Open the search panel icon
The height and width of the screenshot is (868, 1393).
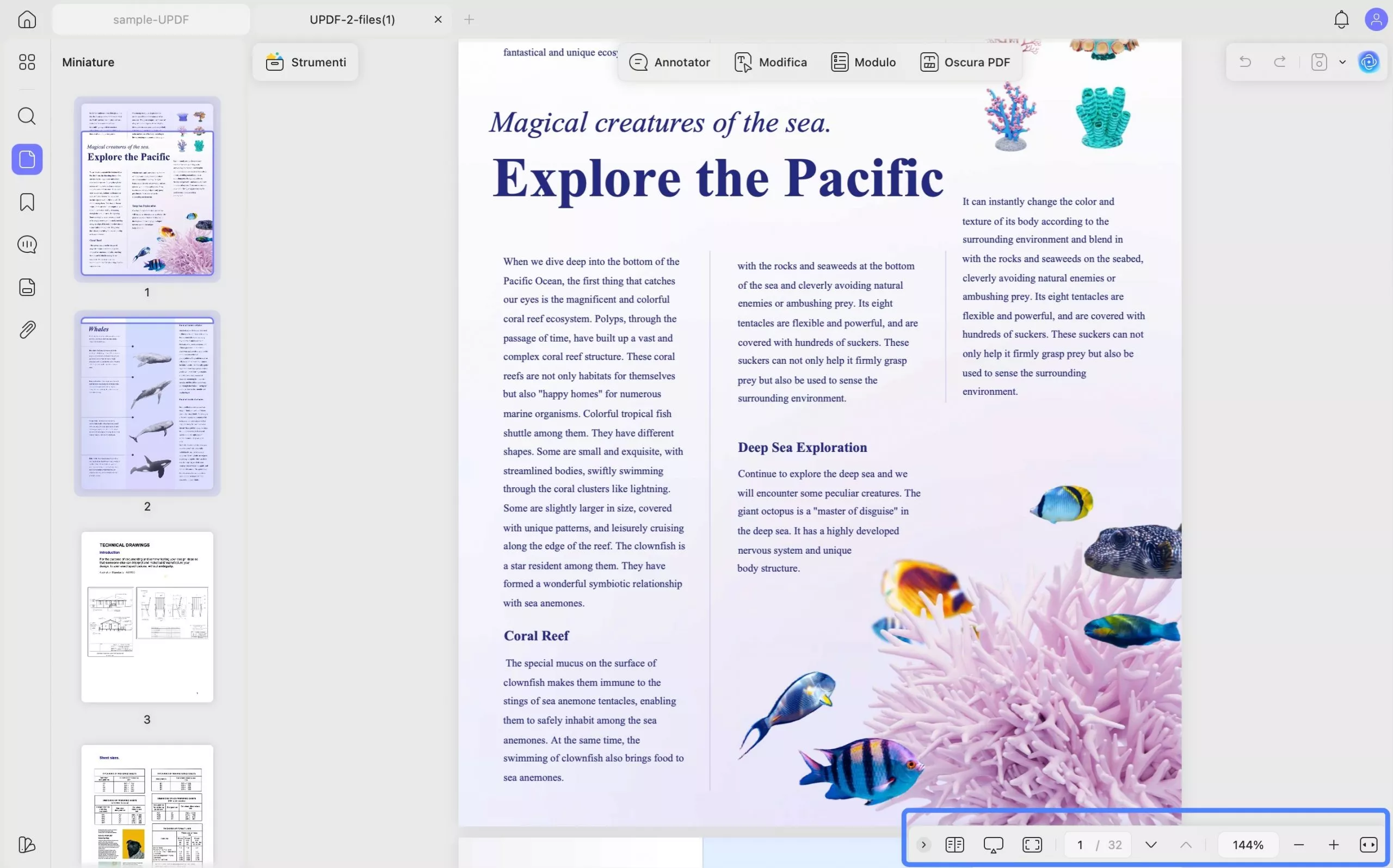click(27, 116)
